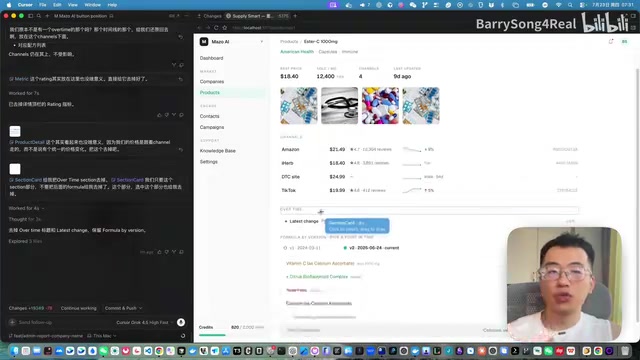Select the Amazon channel row

pyautogui.click(x=429, y=149)
